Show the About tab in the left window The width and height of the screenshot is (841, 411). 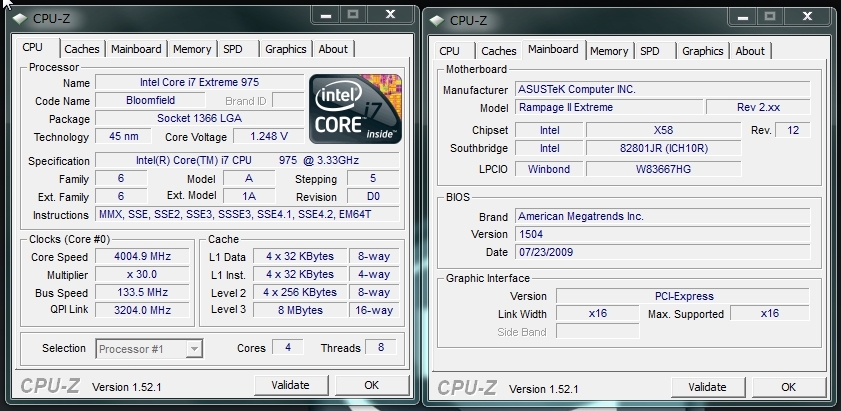point(333,49)
